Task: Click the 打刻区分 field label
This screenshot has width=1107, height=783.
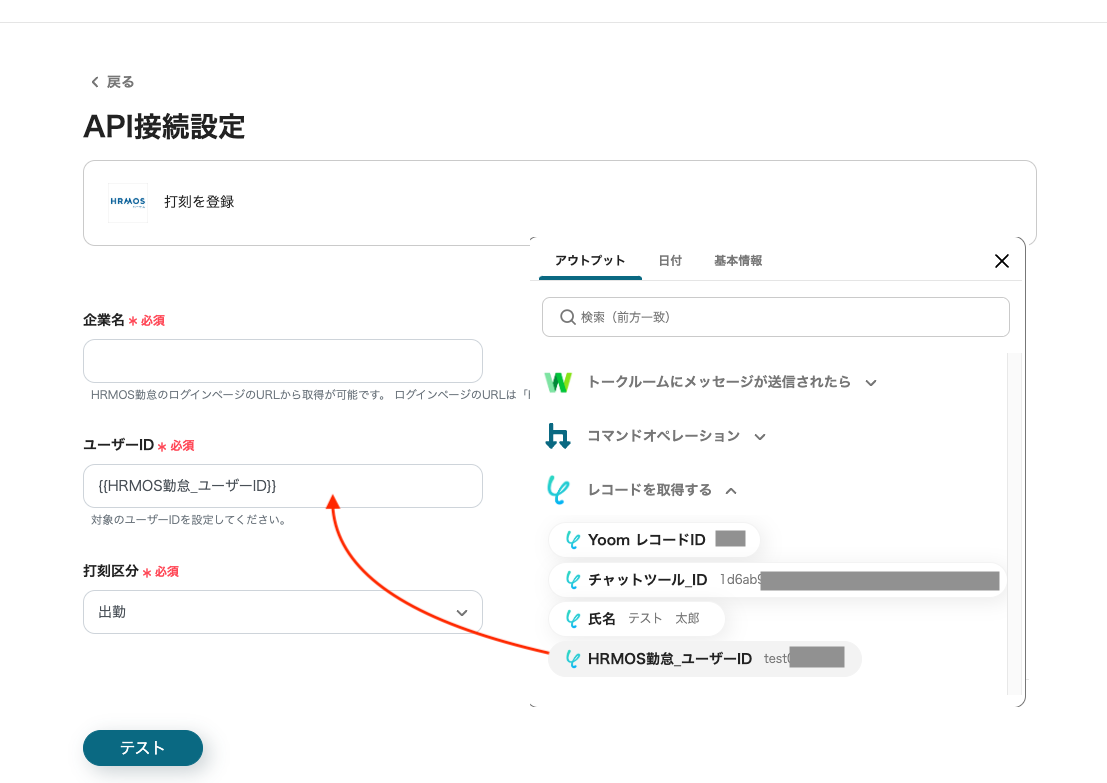Action: pyautogui.click(x=111, y=570)
